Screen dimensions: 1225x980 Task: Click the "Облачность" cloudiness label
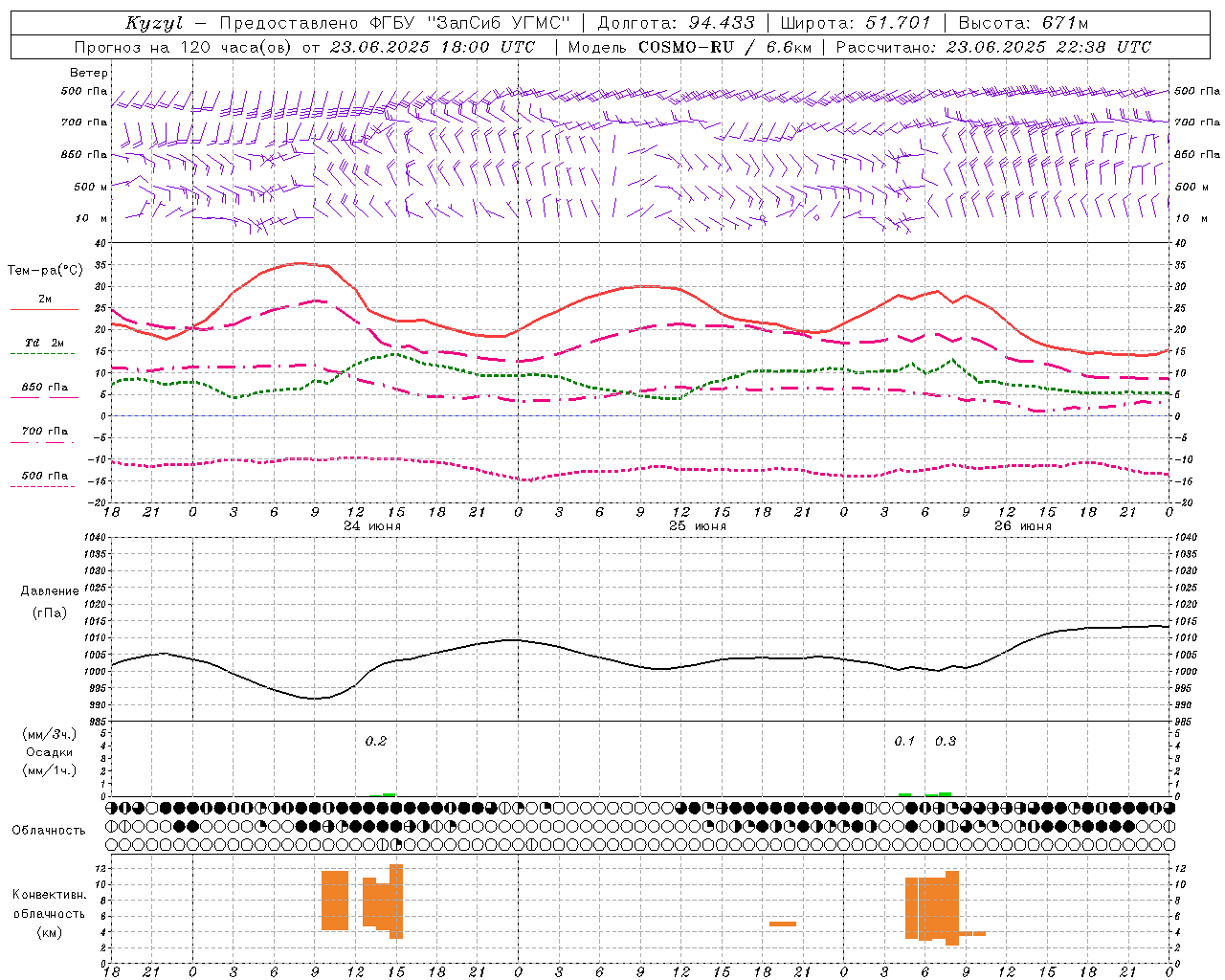point(49,831)
